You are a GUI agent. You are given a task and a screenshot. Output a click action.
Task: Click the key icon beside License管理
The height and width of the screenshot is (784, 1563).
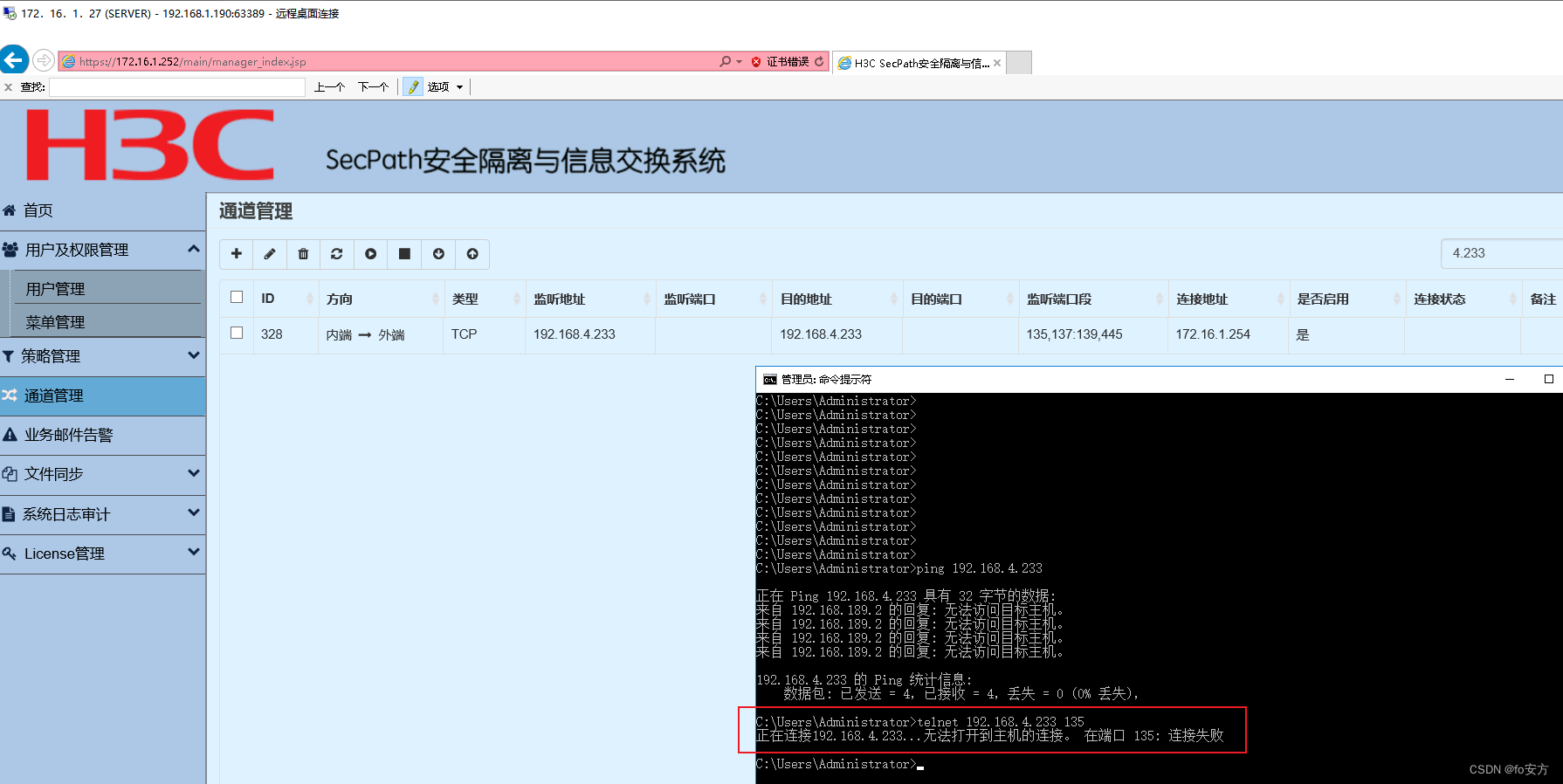[10, 554]
